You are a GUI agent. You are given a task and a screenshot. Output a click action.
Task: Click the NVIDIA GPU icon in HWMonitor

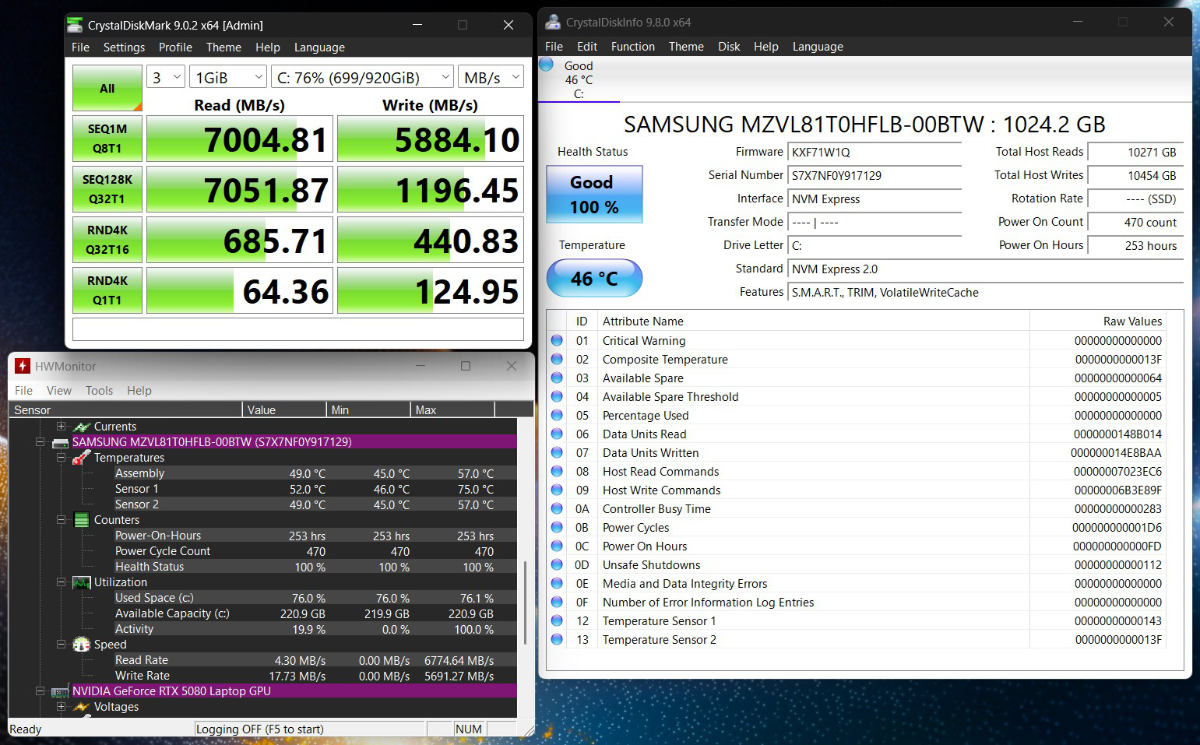point(60,692)
